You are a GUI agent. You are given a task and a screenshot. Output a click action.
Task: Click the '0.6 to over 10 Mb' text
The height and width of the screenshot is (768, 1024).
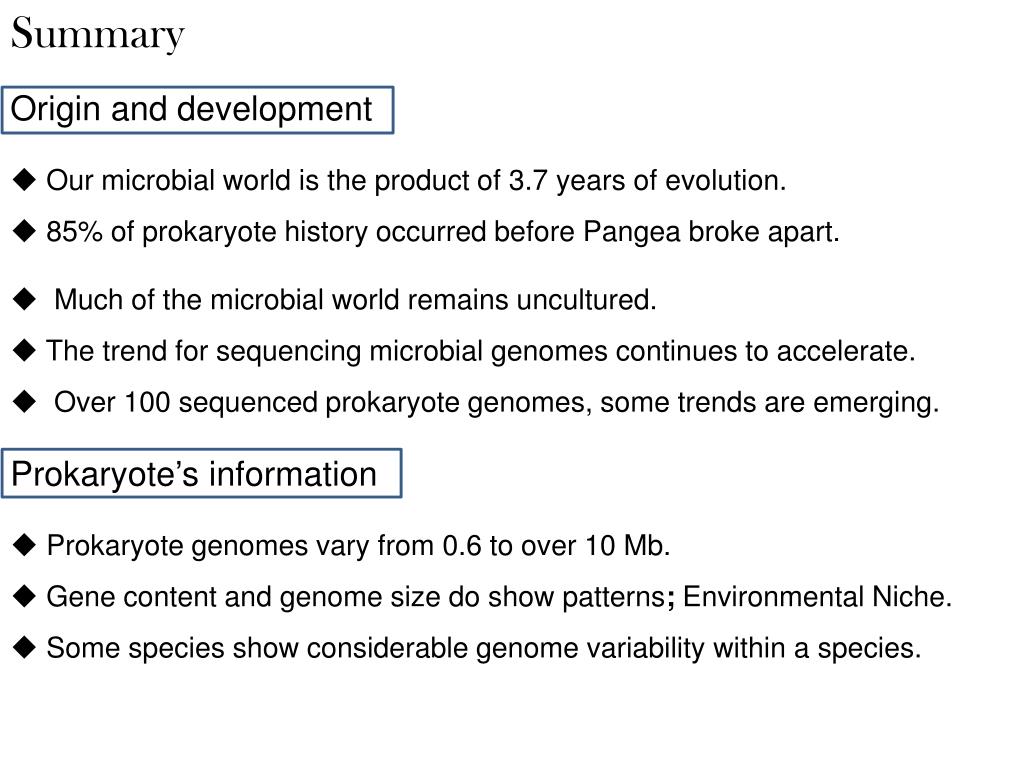coord(556,545)
